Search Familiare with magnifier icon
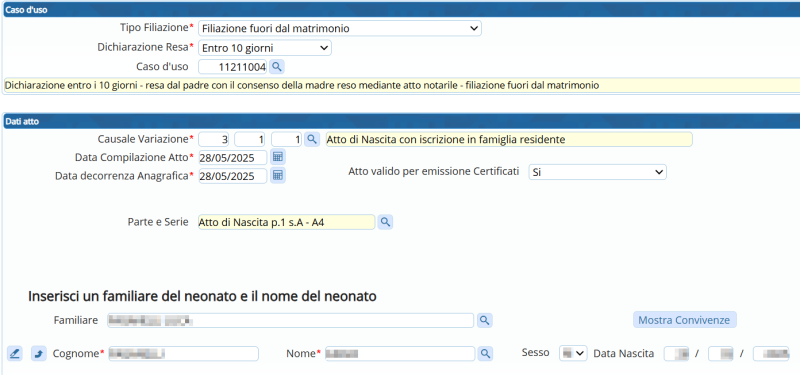 click(x=485, y=320)
